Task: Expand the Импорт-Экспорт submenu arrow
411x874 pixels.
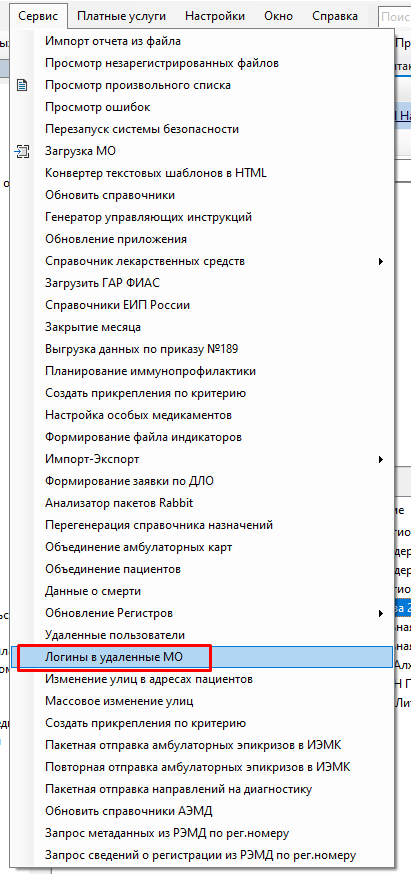Action: pyautogui.click(x=381, y=460)
